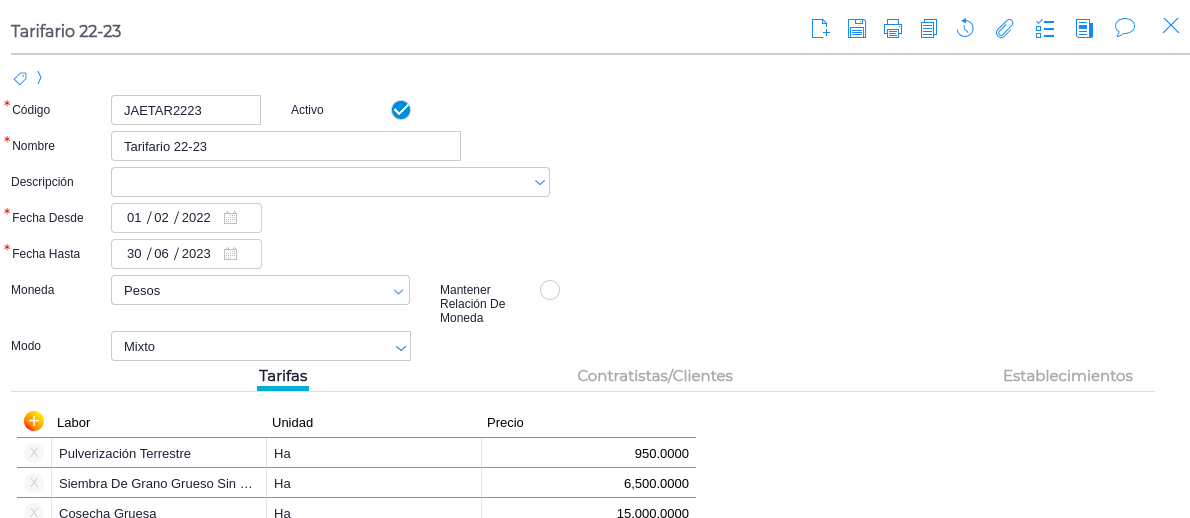Image resolution: width=1190 pixels, height=518 pixels.
Task: Click the tag icon below the title
Action: tap(20, 78)
